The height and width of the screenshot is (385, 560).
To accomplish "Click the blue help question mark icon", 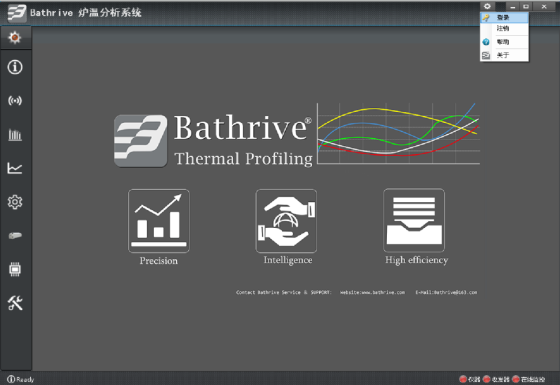I will pos(486,42).
